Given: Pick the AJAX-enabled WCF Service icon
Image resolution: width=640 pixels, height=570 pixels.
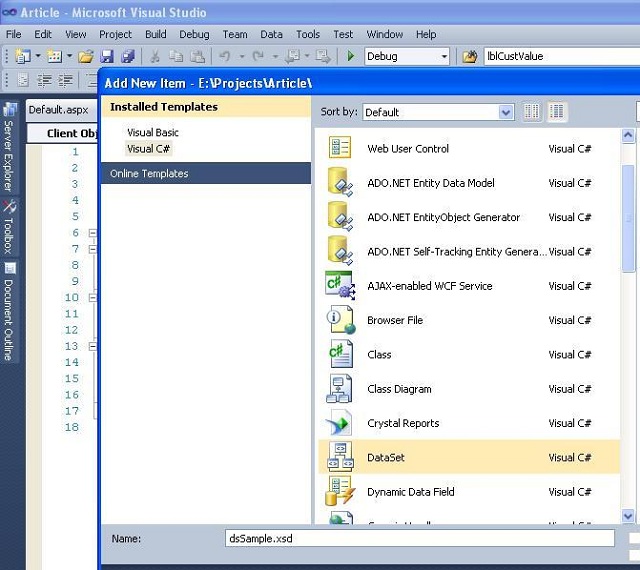Looking at the screenshot, I should [340, 286].
